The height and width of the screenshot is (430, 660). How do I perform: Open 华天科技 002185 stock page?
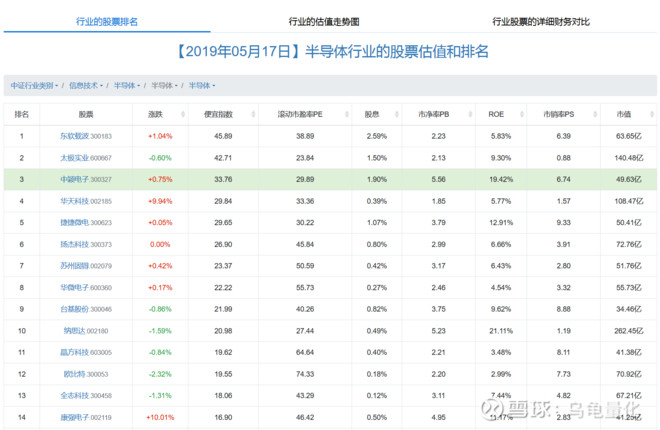86,201
